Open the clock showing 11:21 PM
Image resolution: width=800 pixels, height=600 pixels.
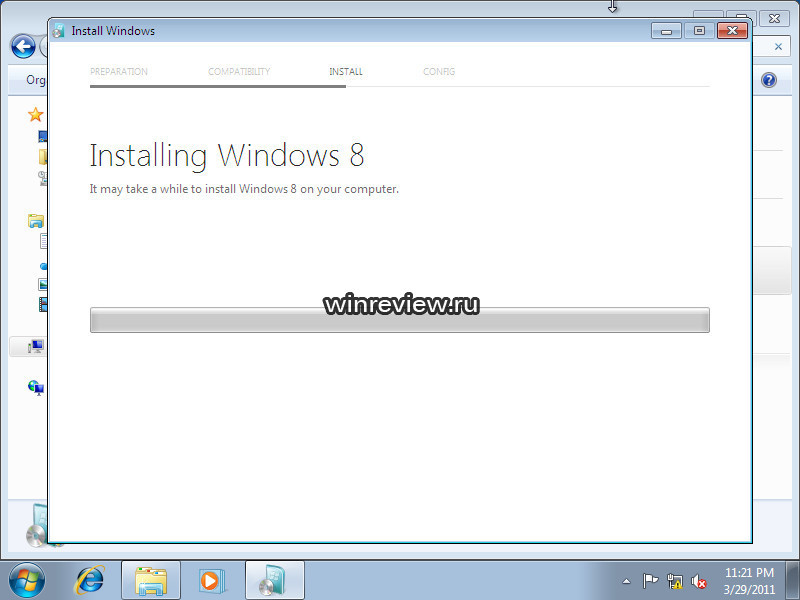[750, 580]
